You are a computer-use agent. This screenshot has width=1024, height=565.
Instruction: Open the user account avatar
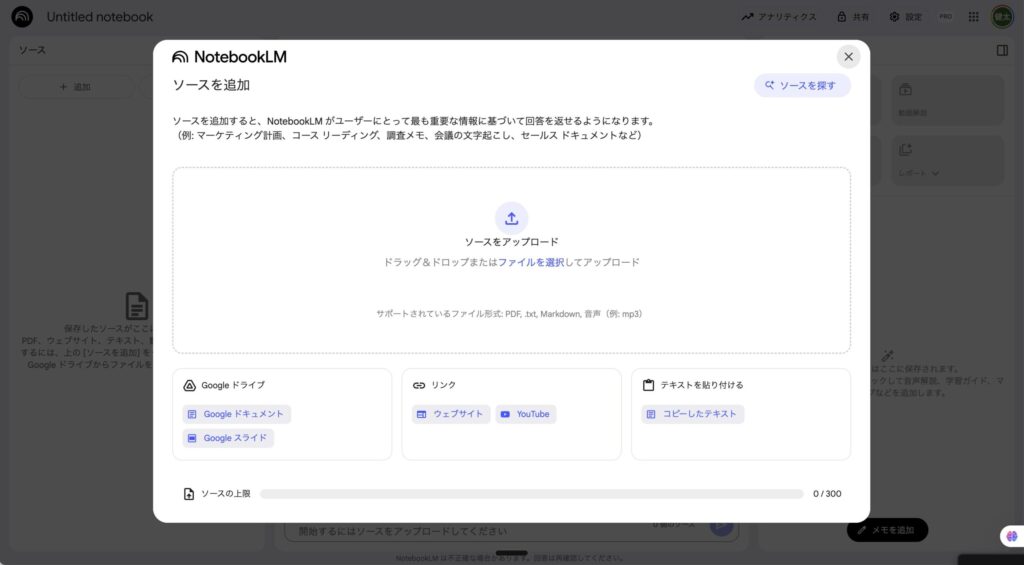point(1002,17)
